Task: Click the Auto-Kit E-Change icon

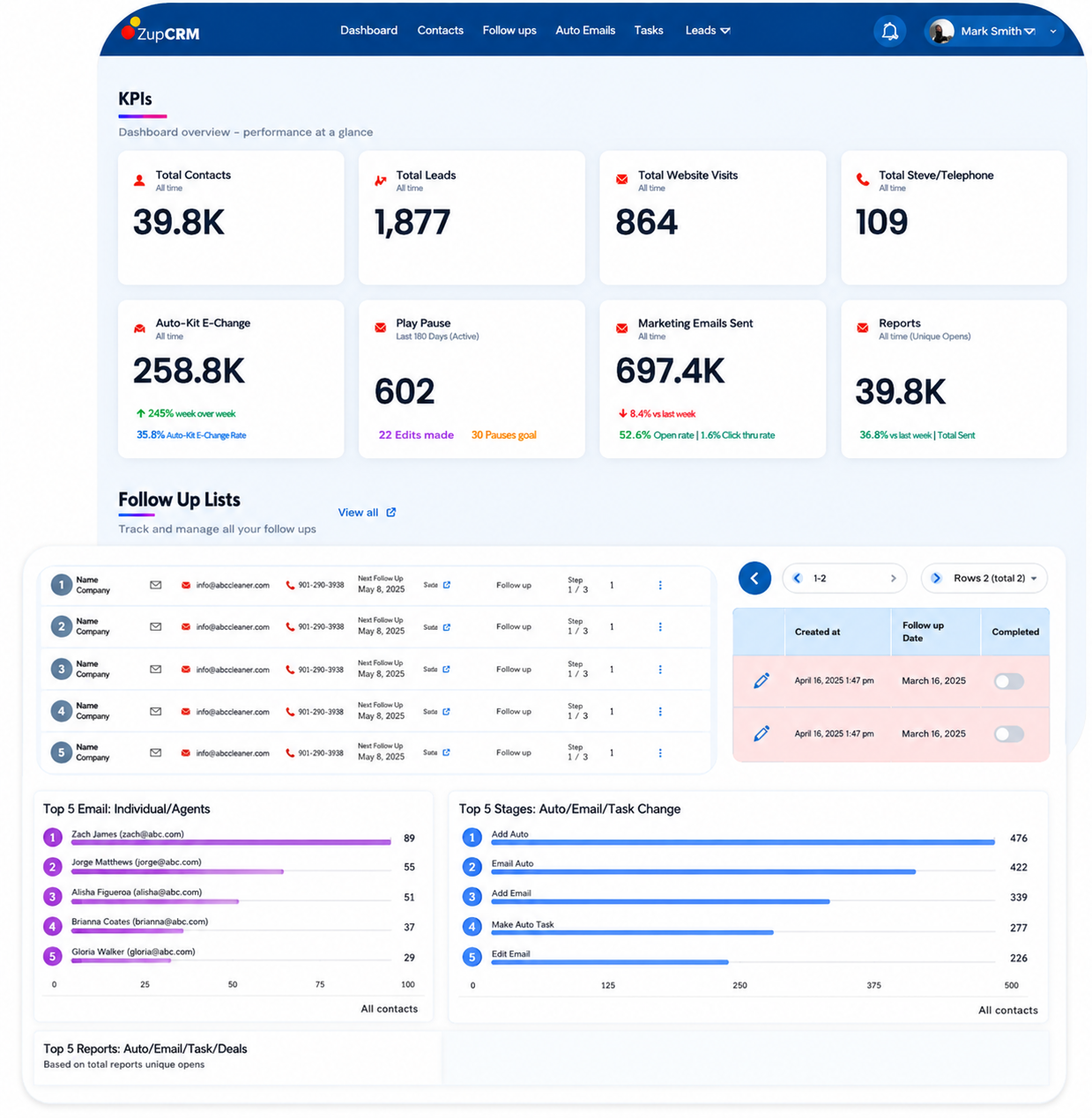Action: [139, 329]
